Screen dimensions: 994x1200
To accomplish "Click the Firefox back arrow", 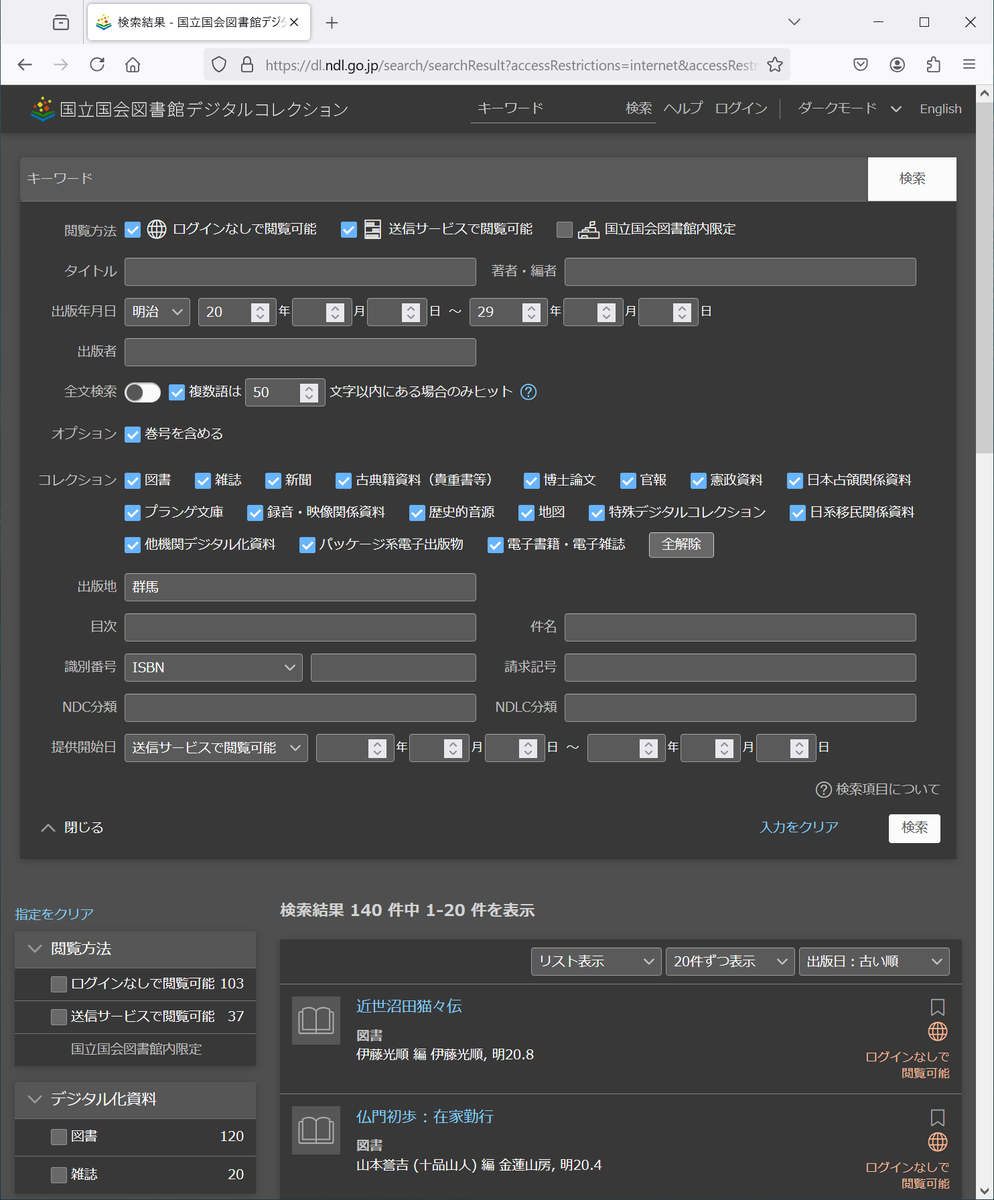I will pos(25,65).
